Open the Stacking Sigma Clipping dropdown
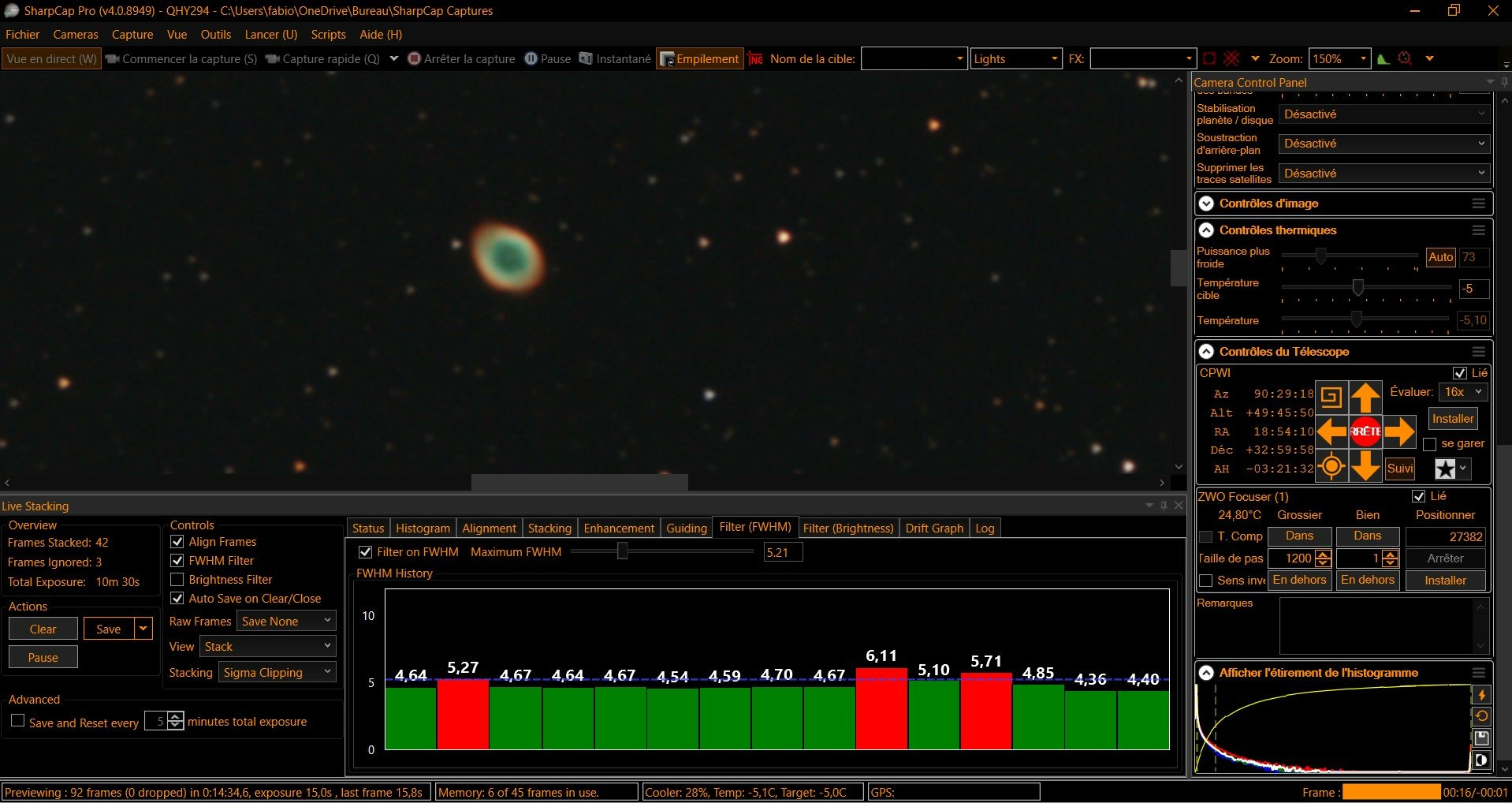Screen dimensions: 1512x803 coord(278,673)
